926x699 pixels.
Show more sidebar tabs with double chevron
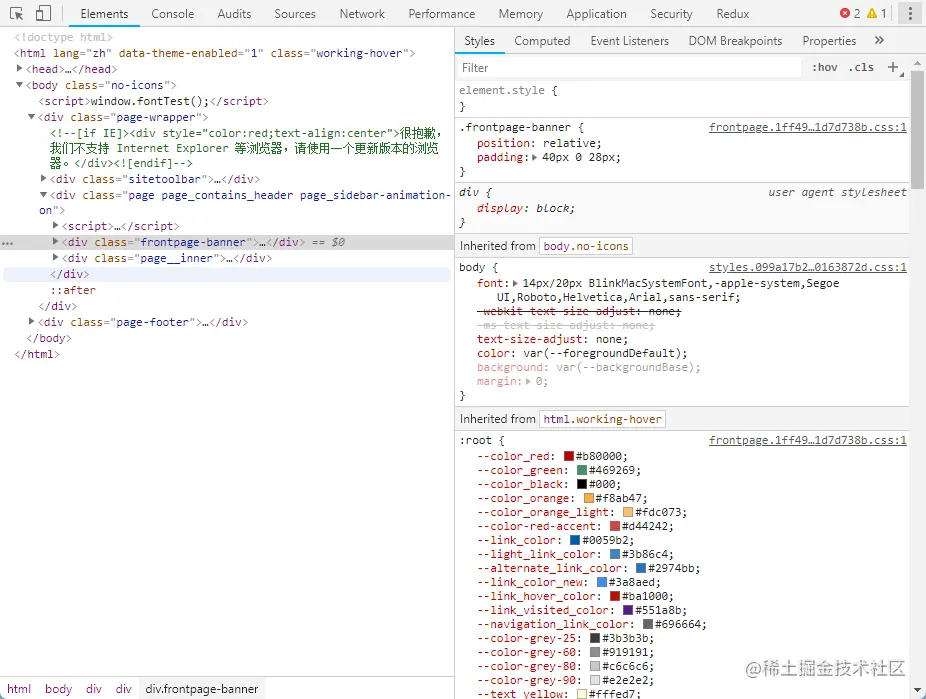tap(879, 40)
